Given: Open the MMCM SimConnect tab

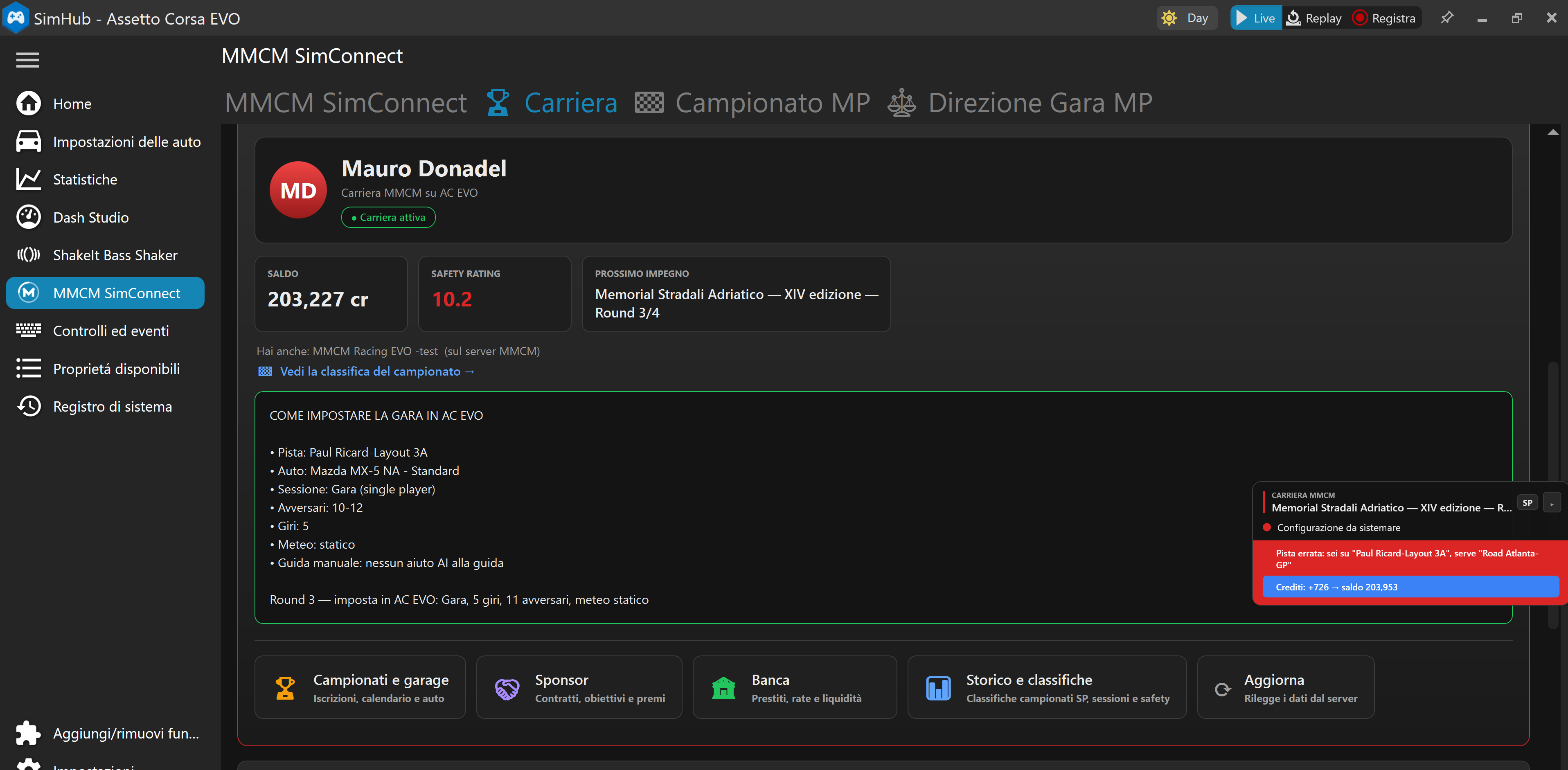Looking at the screenshot, I should 346,102.
